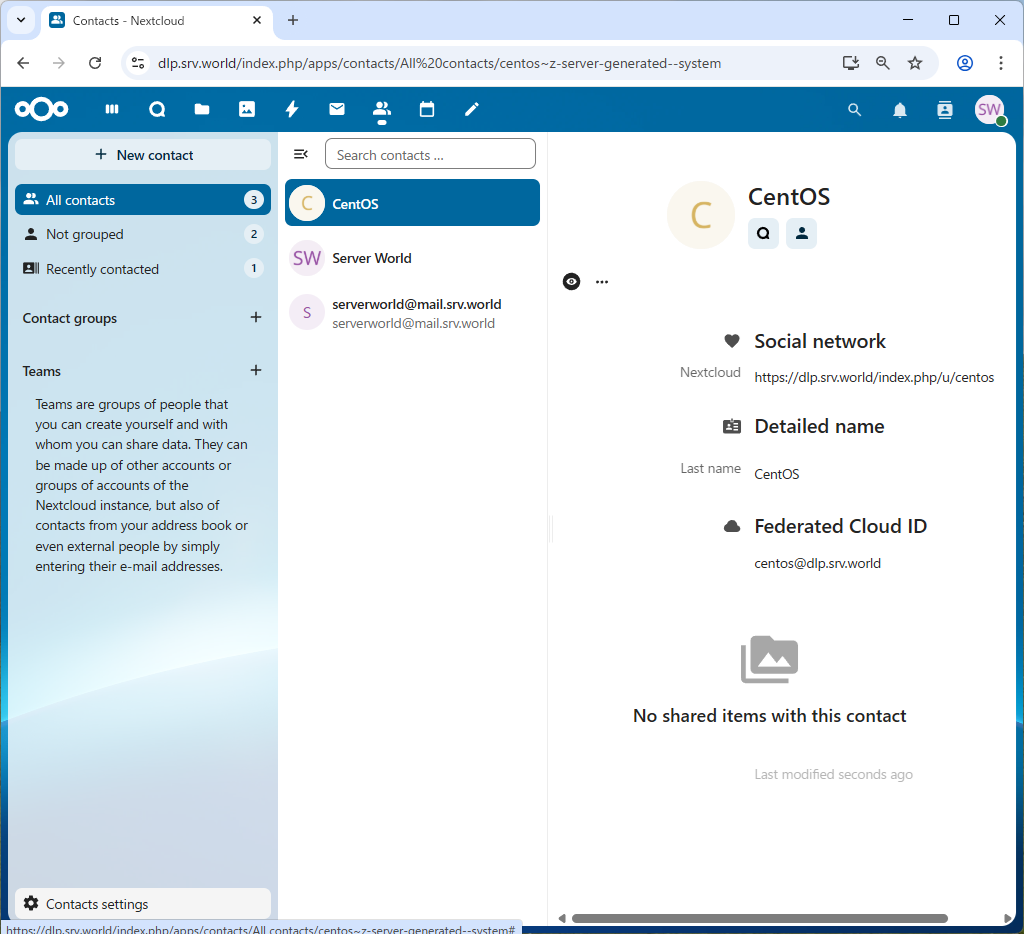Reload the page in the browser
This screenshot has height=934, width=1024.
95,63
